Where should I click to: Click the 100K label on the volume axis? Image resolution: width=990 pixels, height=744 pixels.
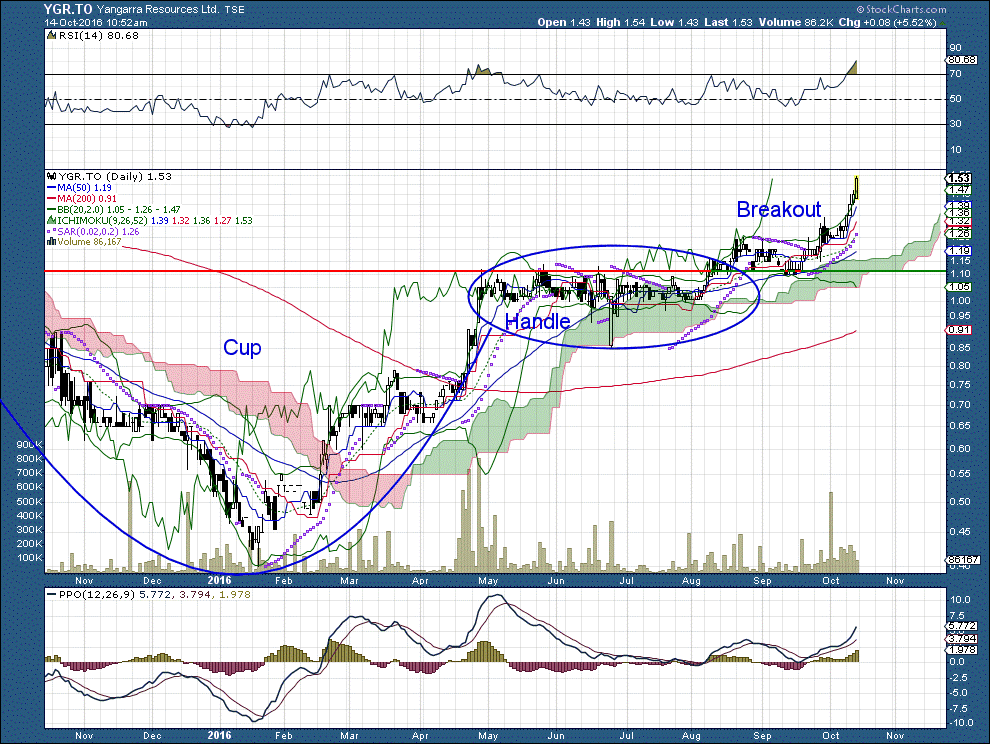(x=30, y=558)
